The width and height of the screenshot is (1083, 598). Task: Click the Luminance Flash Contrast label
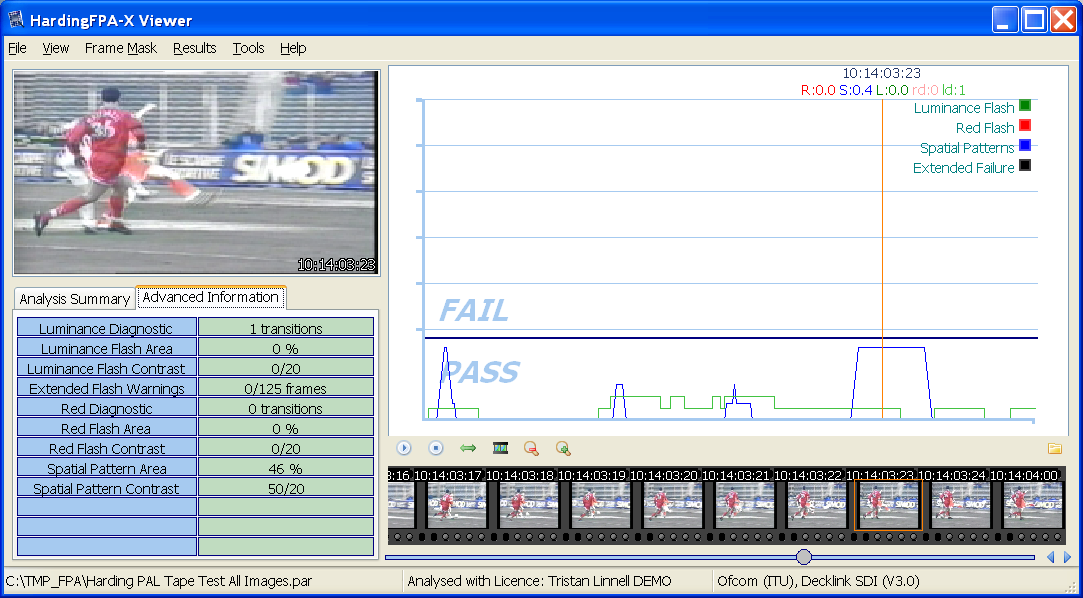coord(106,369)
